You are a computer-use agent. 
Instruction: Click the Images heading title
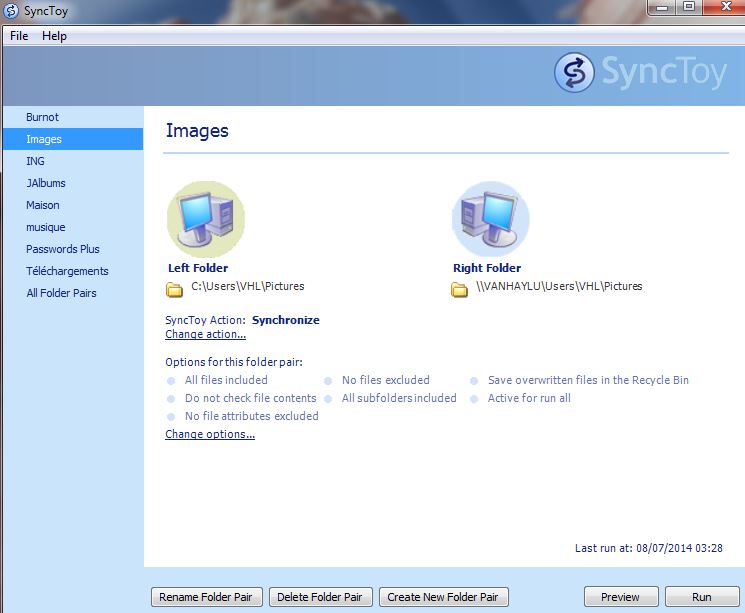(197, 131)
